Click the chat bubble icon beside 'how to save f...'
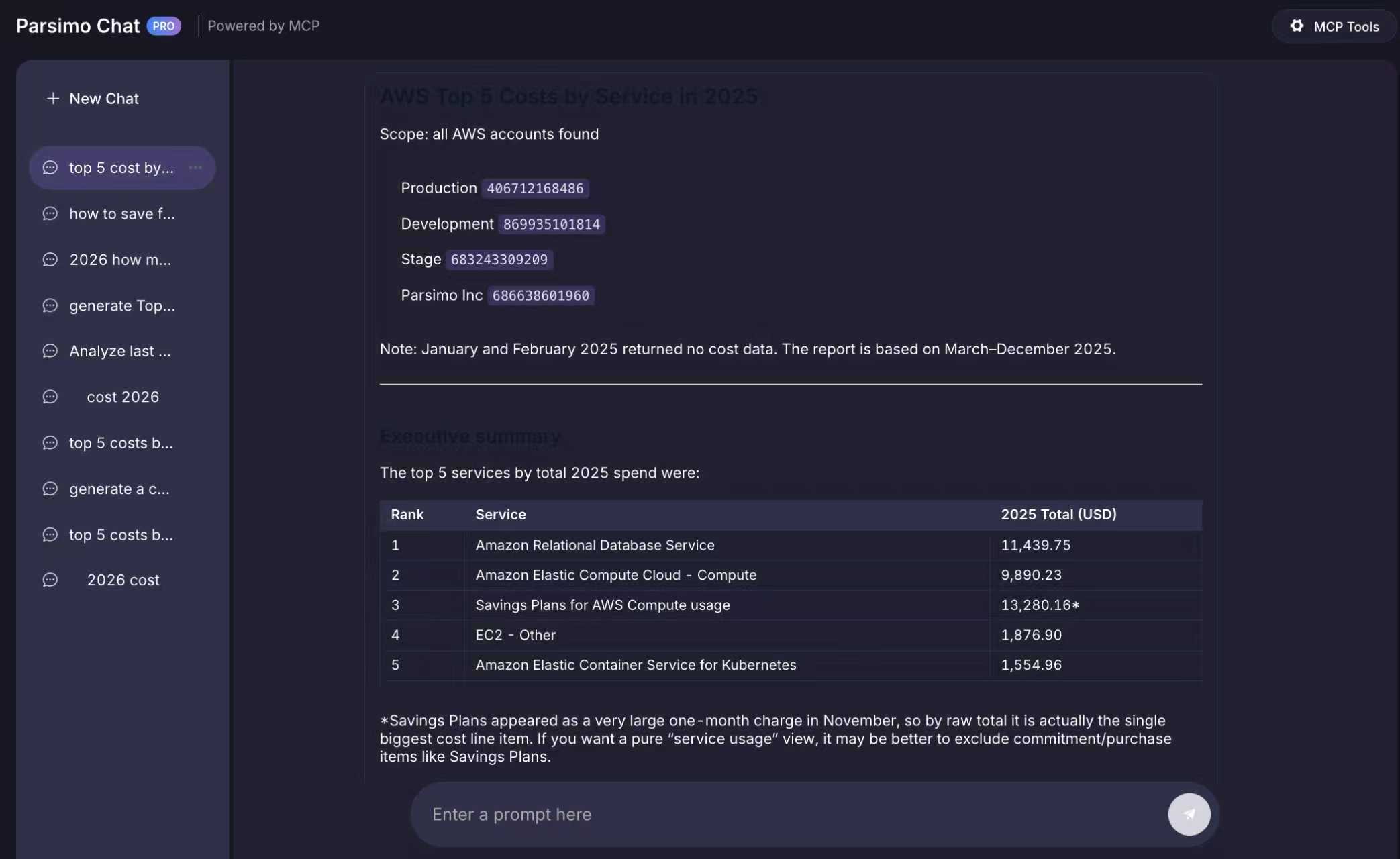Image resolution: width=1400 pixels, height=859 pixels. click(x=50, y=213)
